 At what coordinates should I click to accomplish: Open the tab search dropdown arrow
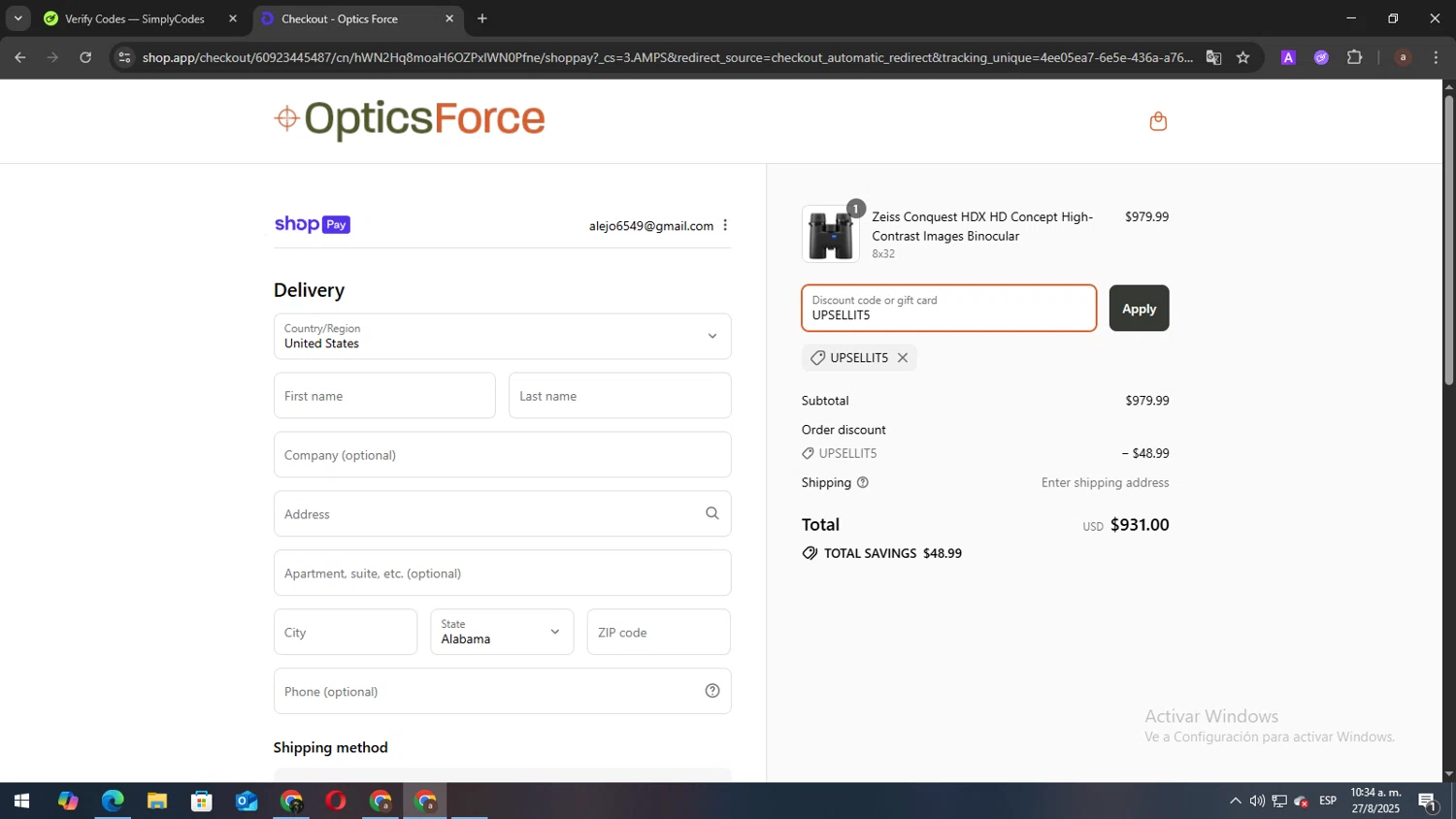pos(17,18)
